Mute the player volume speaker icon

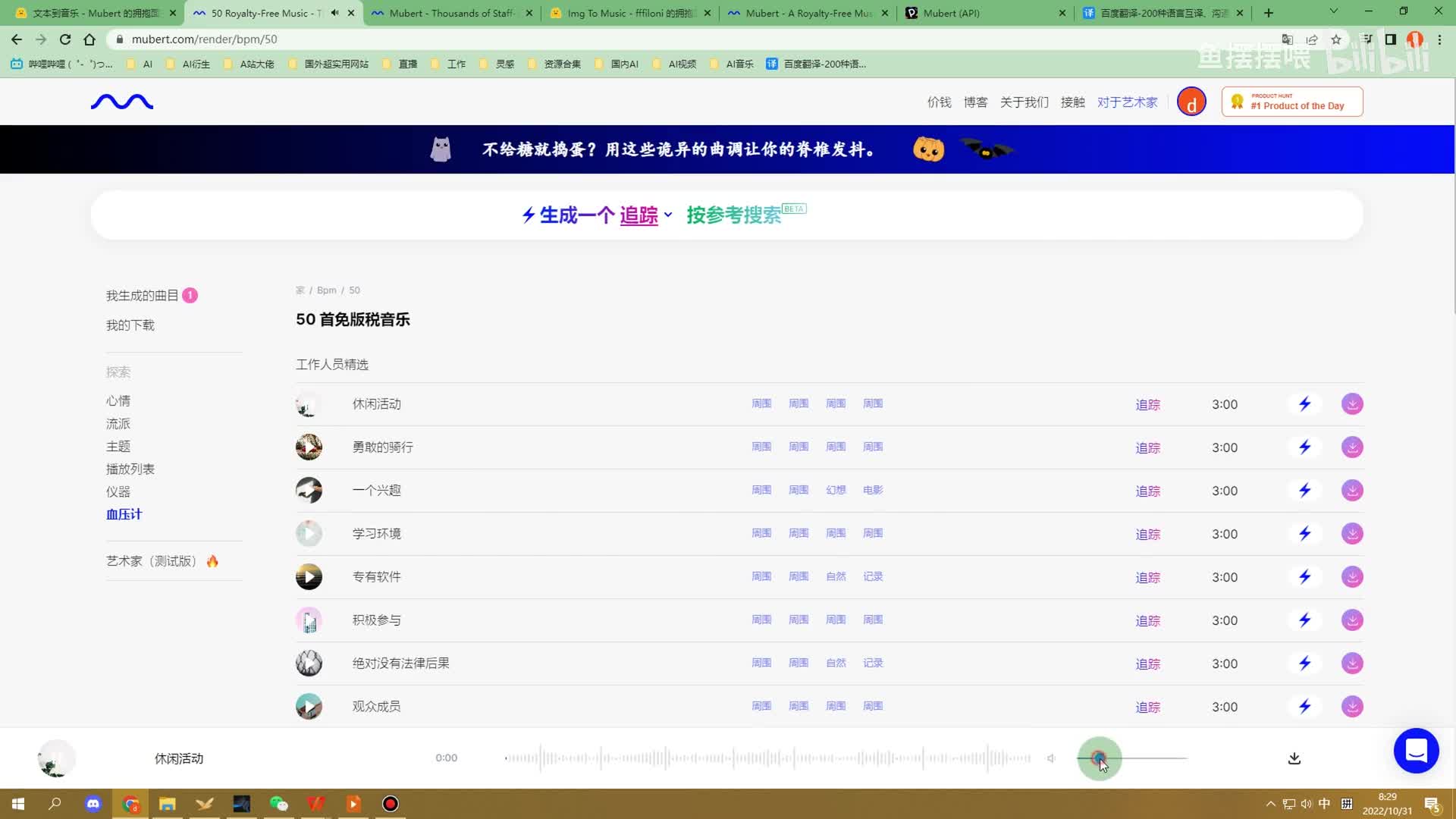coord(1051,758)
